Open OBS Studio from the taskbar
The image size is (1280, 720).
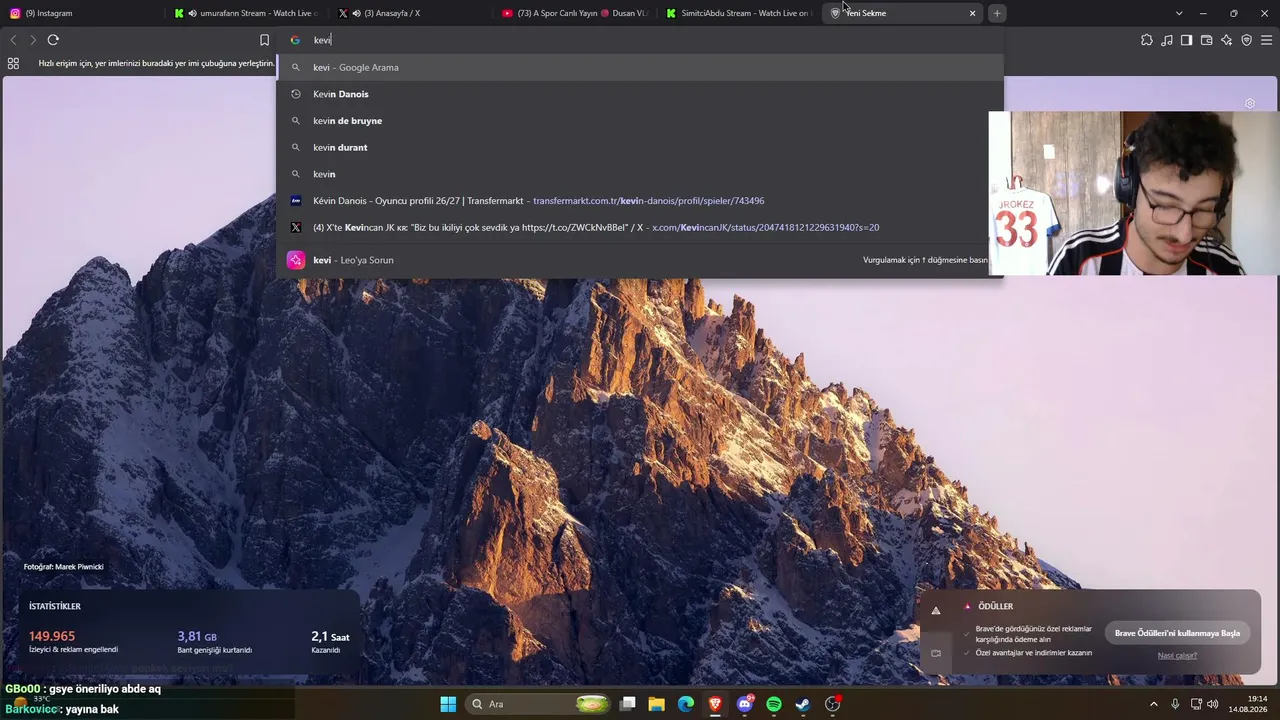(833, 704)
